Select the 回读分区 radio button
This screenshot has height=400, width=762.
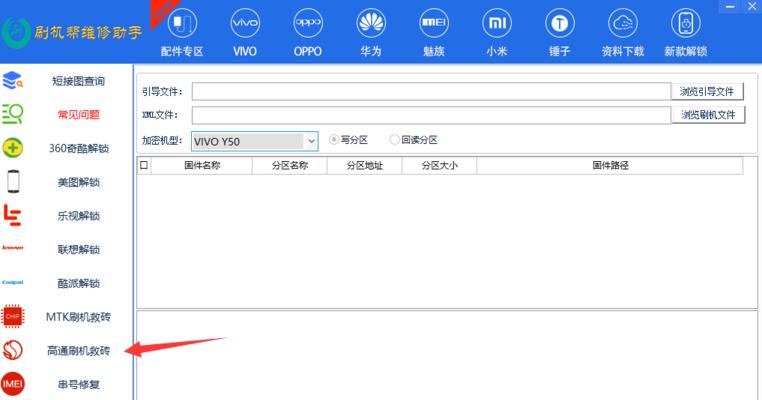(x=395, y=139)
